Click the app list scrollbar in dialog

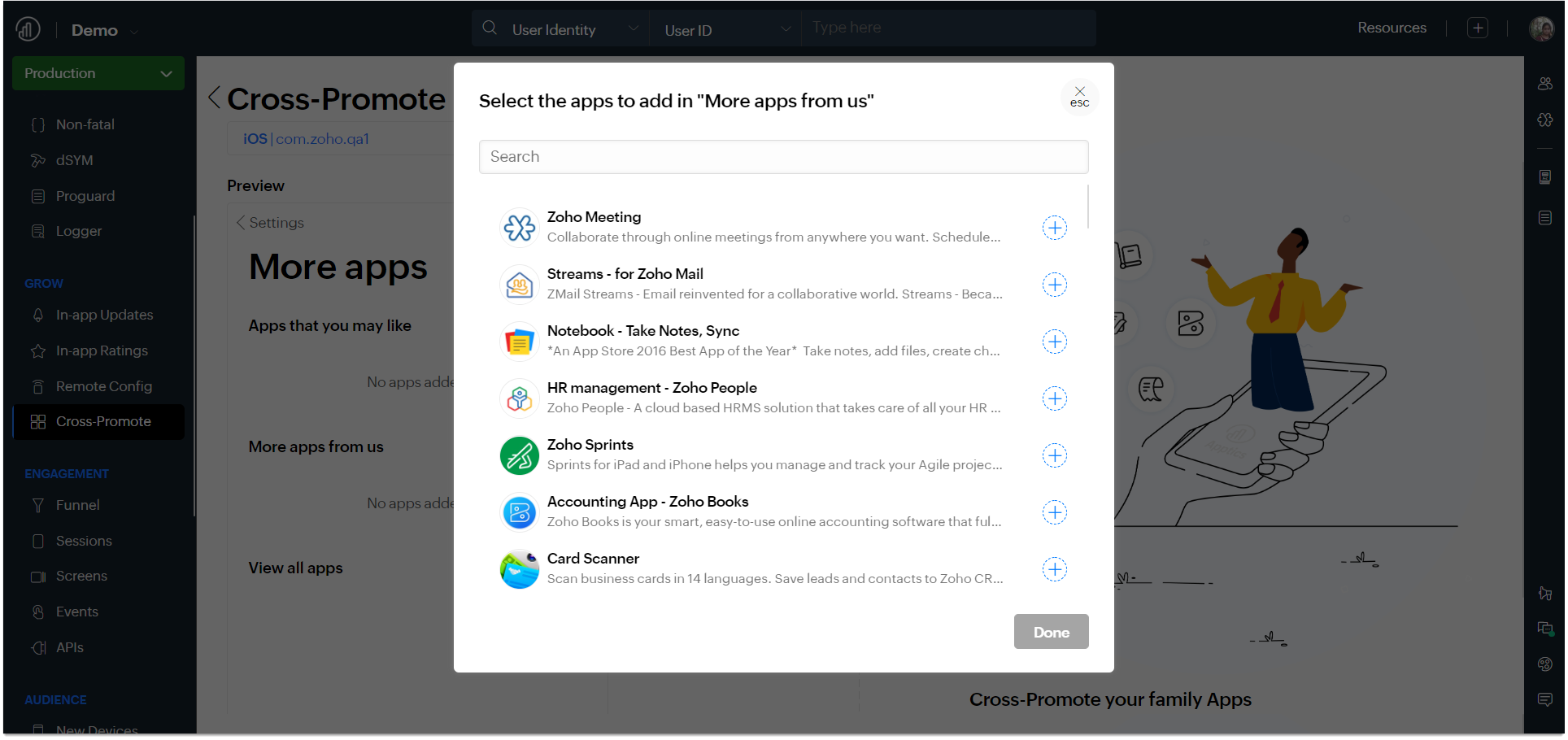pyautogui.click(x=1087, y=207)
